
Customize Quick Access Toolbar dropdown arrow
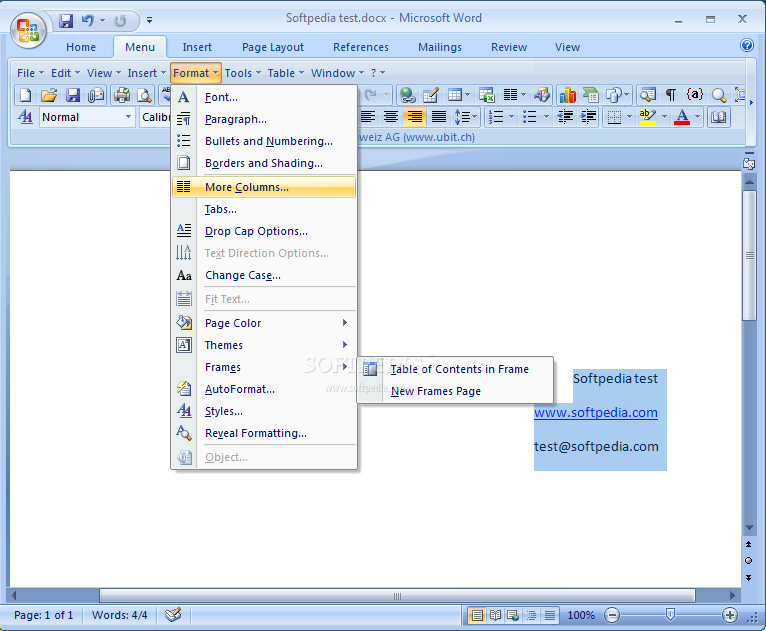(149, 21)
